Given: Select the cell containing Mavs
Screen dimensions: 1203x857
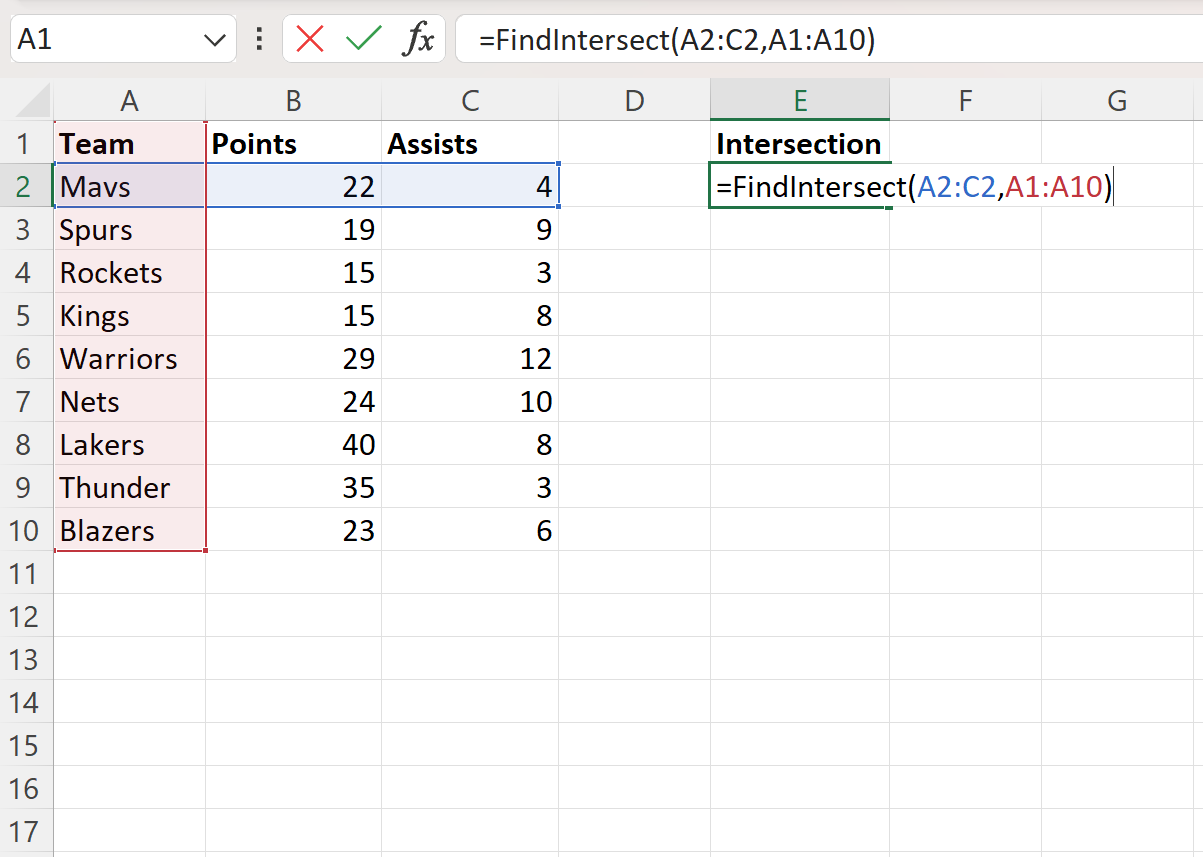Looking at the screenshot, I should coord(129,186).
